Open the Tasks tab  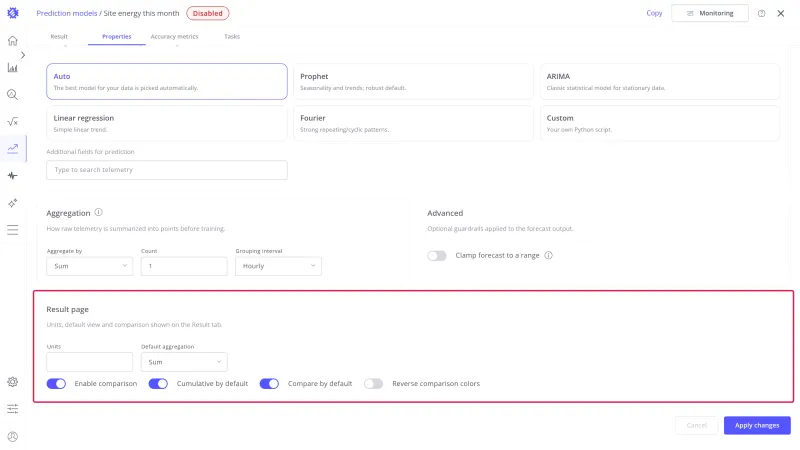pyautogui.click(x=232, y=36)
